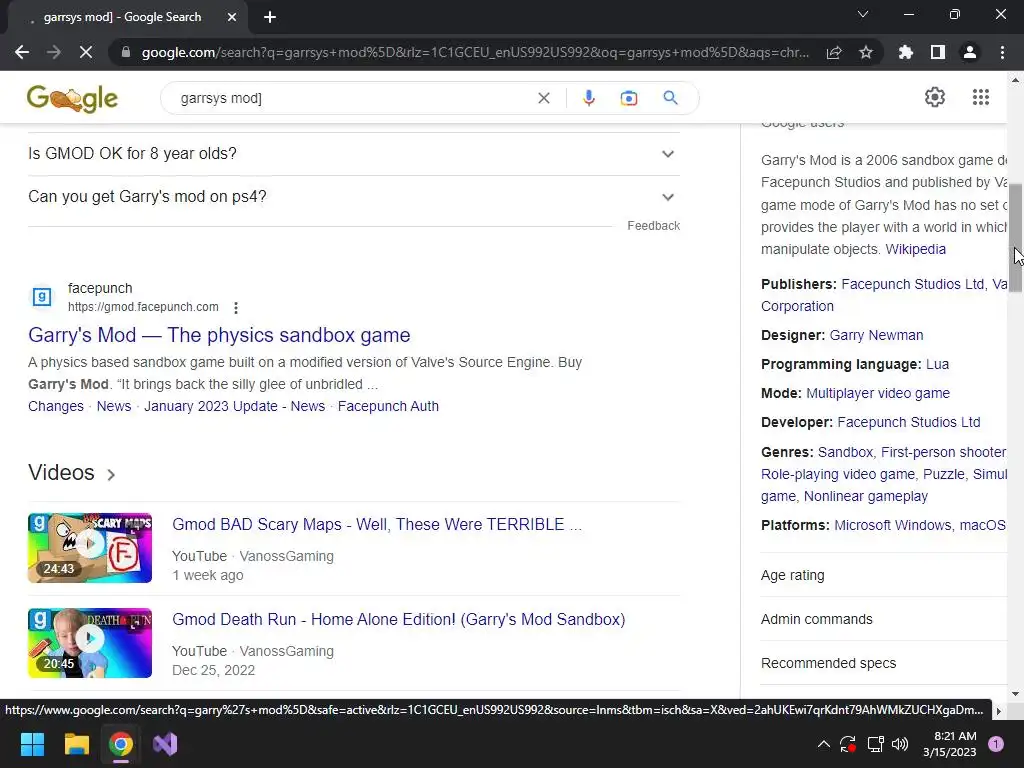This screenshot has height=768, width=1024.
Task: Click the scrollbar down arrow
Action: (x=1015, y=694)
